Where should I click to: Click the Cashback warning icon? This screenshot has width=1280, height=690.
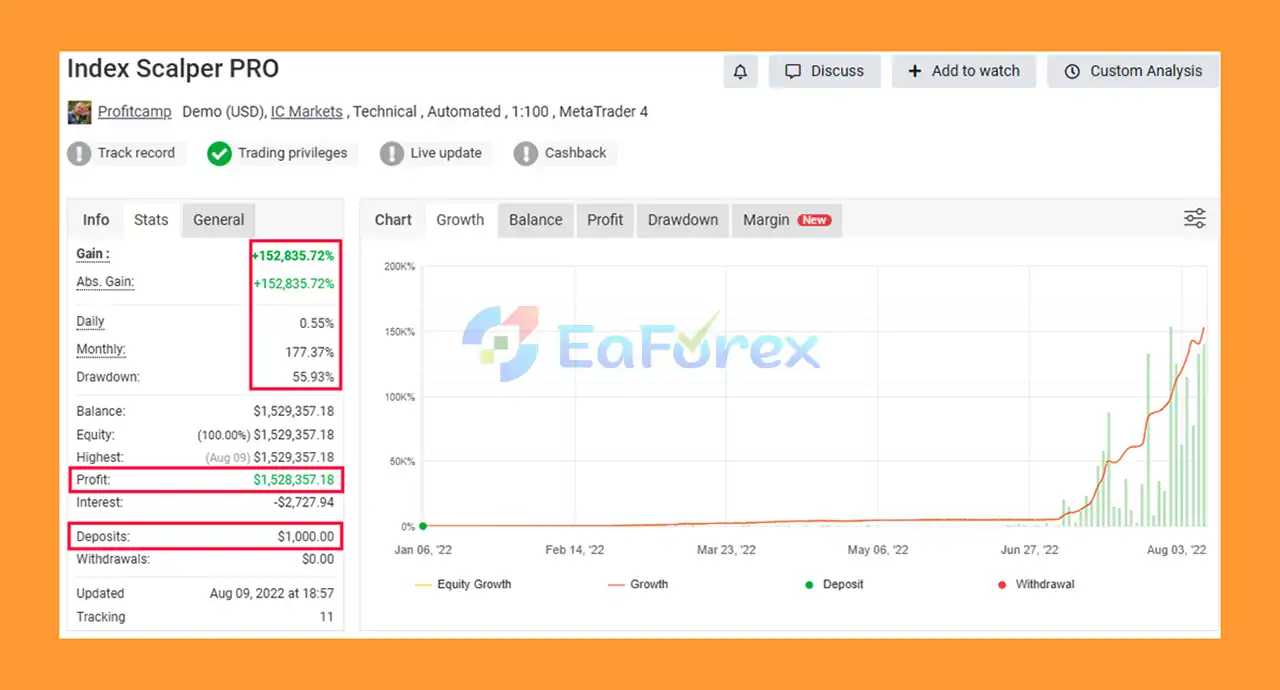point(526,154)
